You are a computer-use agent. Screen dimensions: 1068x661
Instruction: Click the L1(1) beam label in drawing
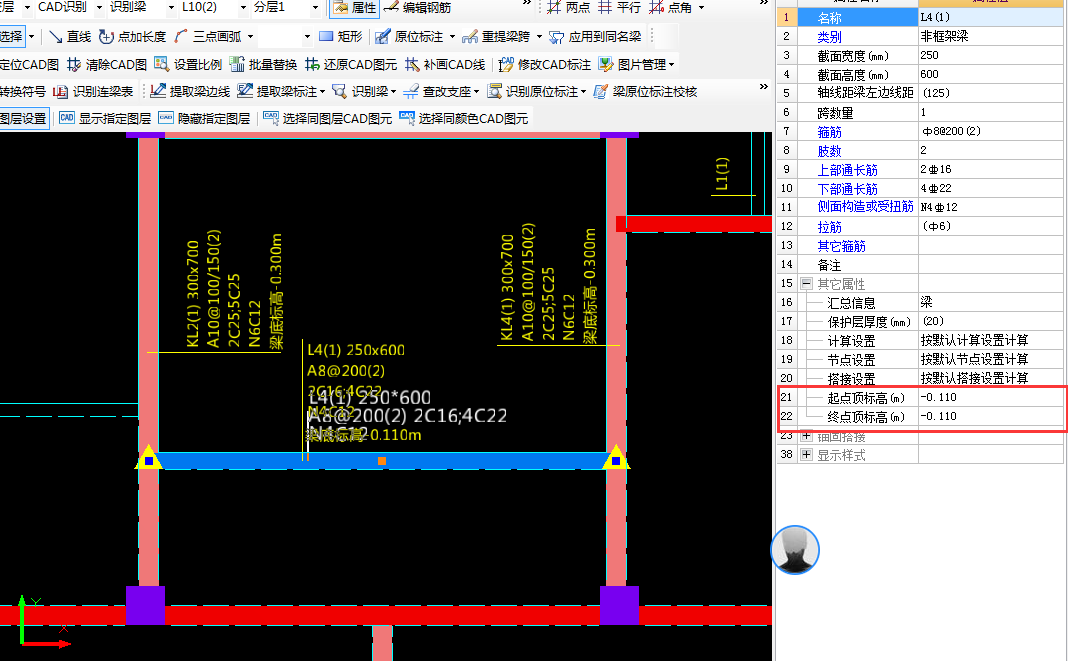click(722, 174)
